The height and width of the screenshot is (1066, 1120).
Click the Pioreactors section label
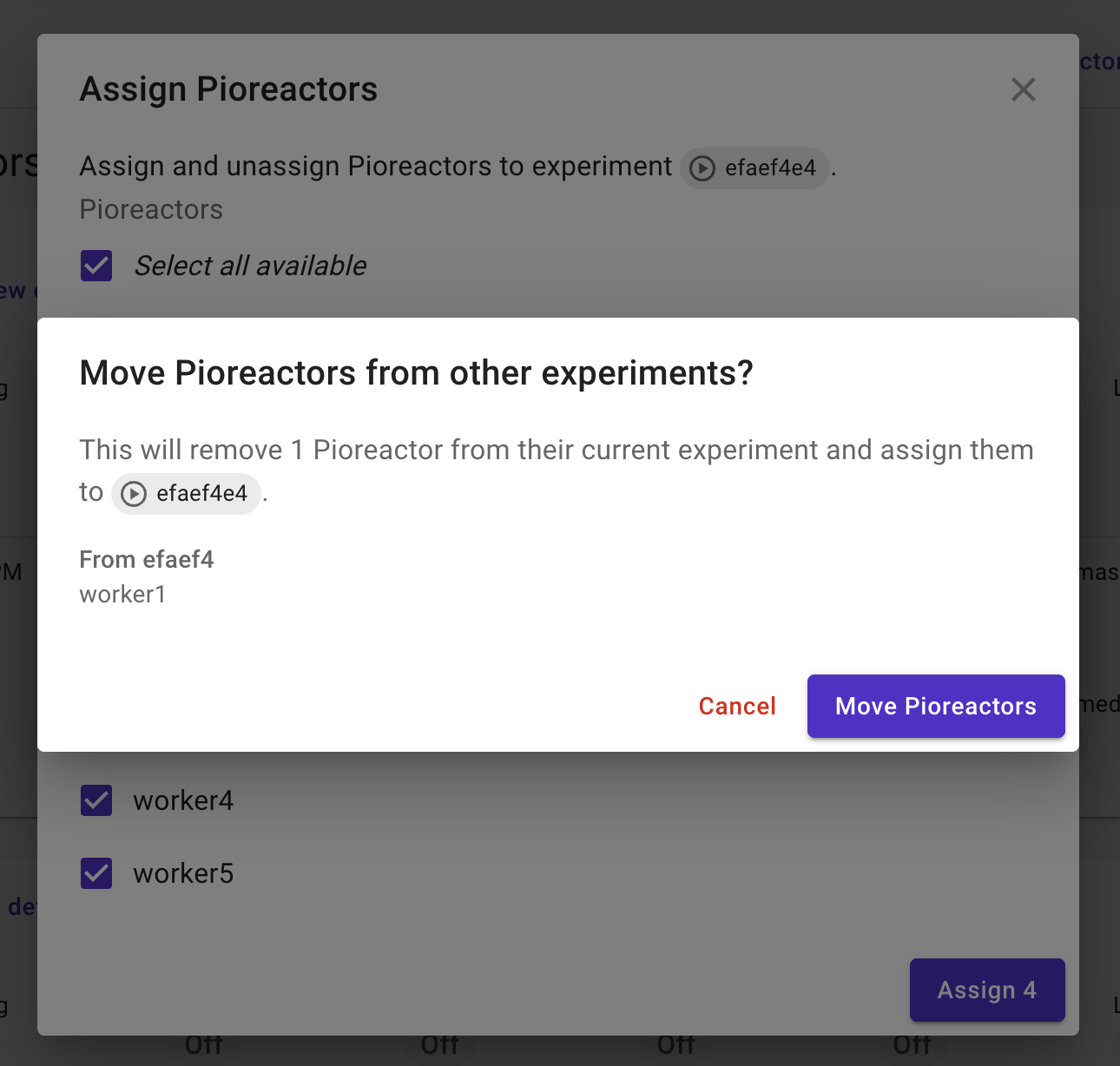pos(151,210)
